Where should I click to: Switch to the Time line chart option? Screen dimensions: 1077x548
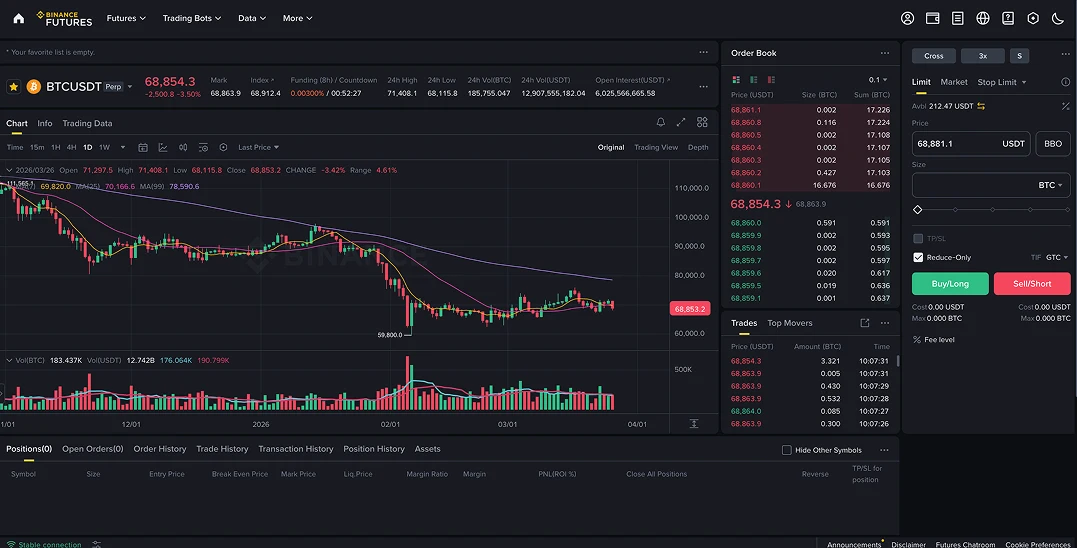14,148
